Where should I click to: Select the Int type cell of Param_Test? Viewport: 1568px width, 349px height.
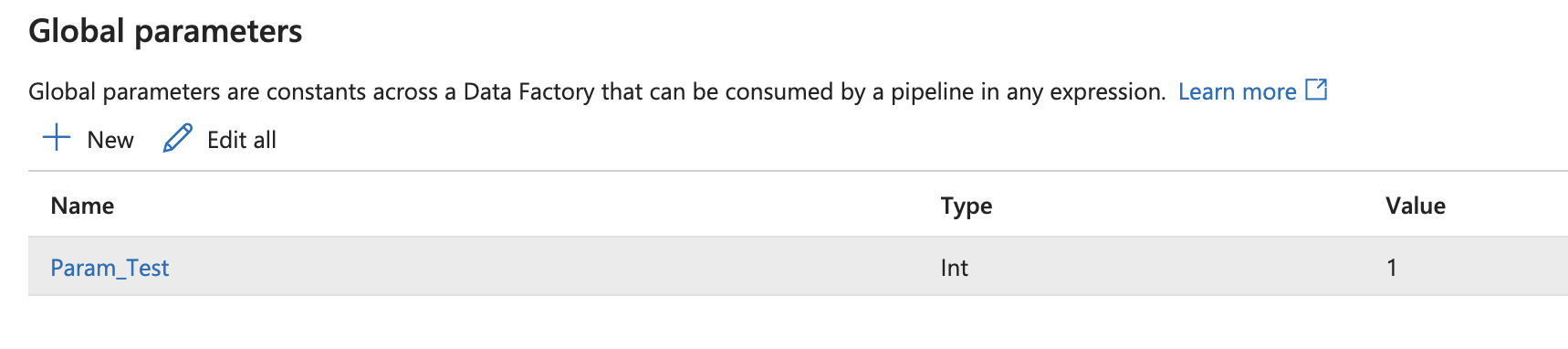pos(954,268)
